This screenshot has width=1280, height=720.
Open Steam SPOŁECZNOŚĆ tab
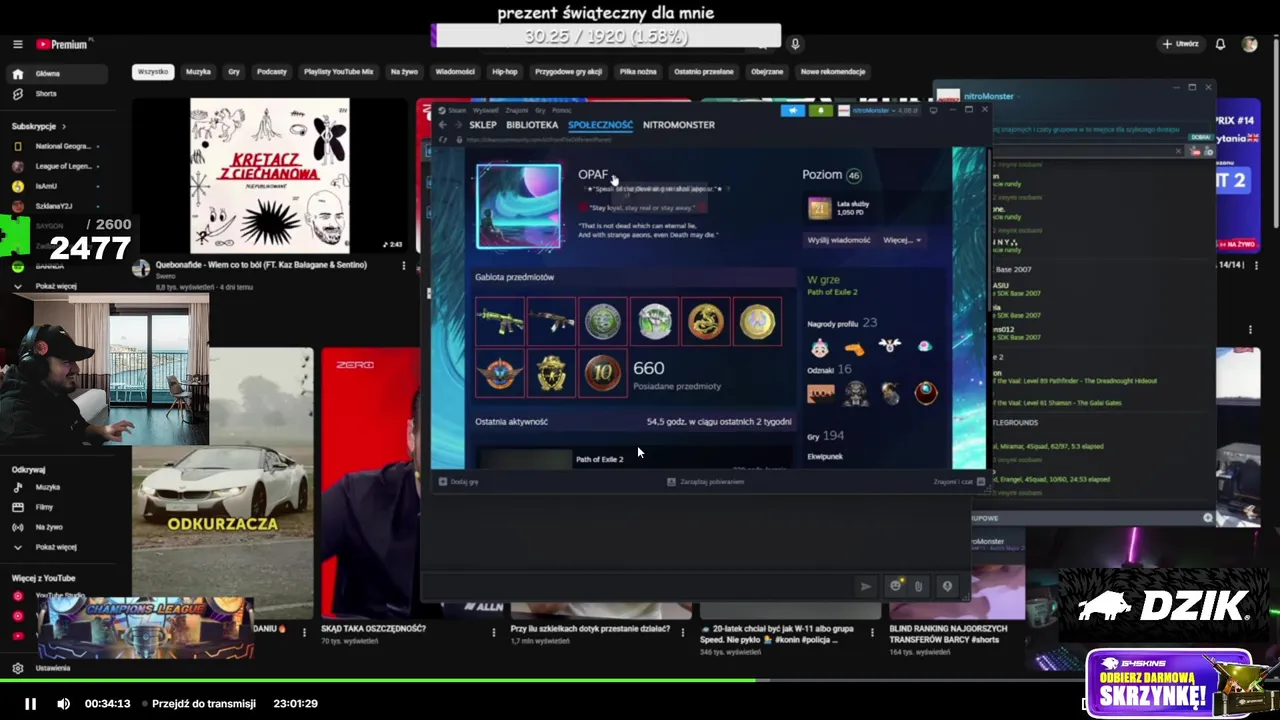click(x=600, y=125)
